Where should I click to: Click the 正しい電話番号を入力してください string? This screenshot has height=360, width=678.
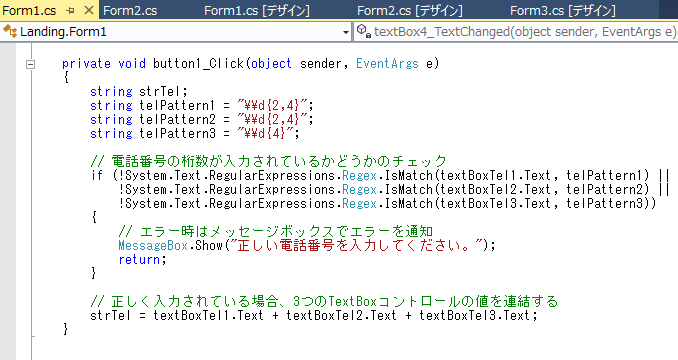coord(356,245)
